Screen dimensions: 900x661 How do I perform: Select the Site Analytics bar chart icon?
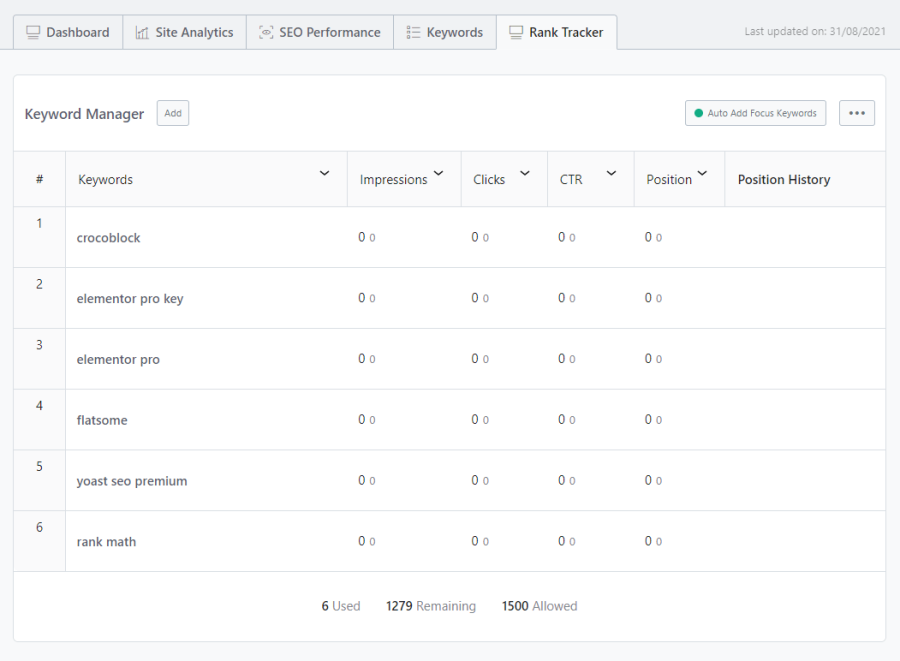point(141,32)
